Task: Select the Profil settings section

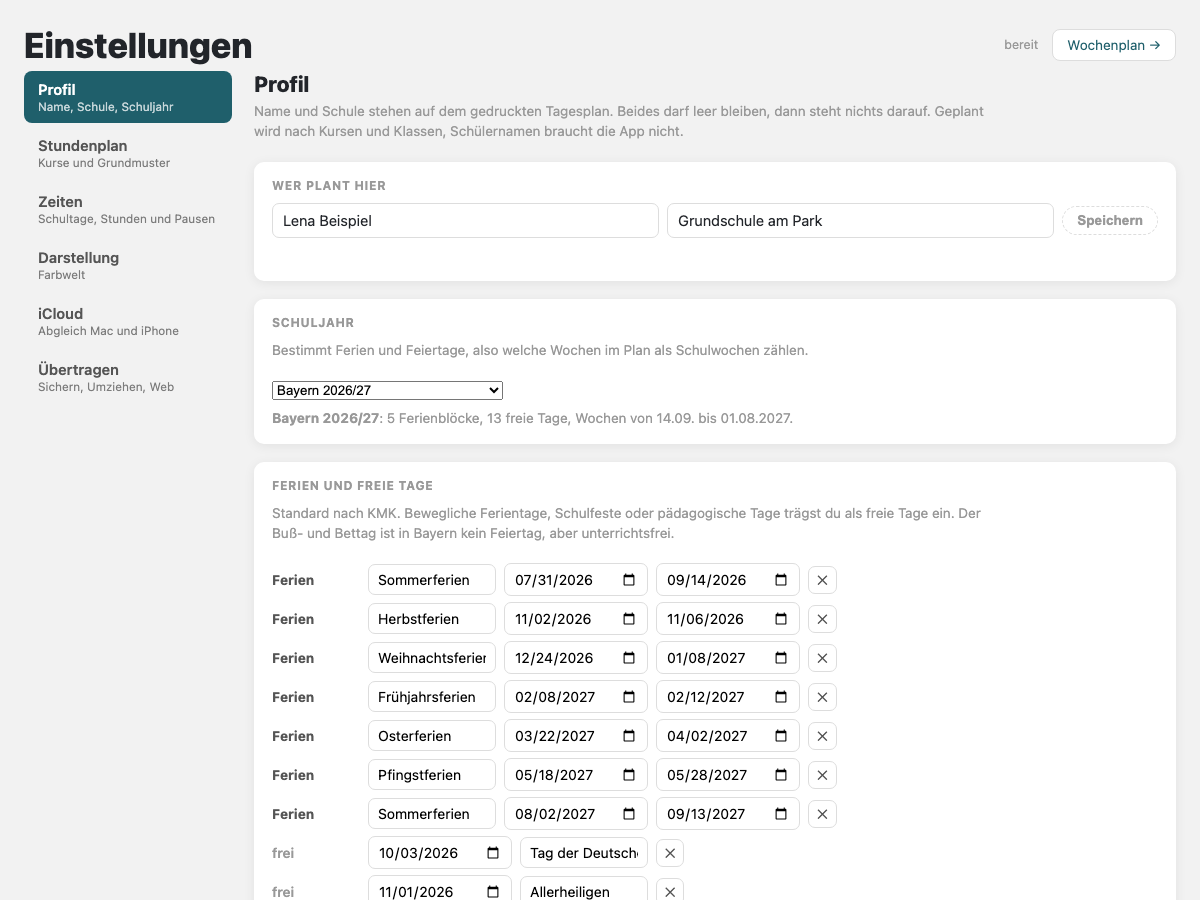Action: [x=128, y=97]
